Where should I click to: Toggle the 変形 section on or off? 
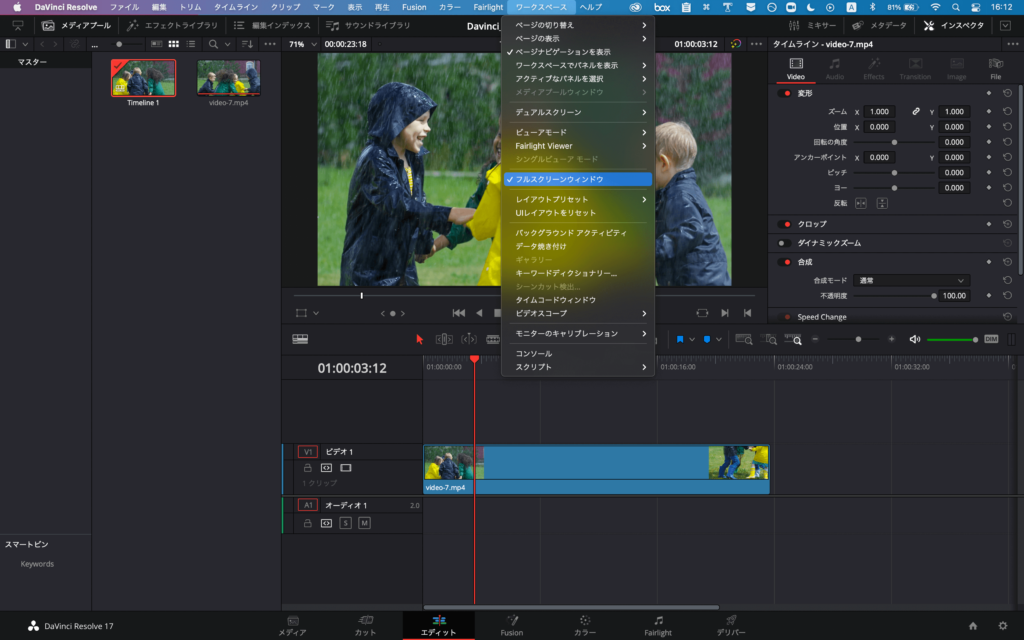point(784,93)
